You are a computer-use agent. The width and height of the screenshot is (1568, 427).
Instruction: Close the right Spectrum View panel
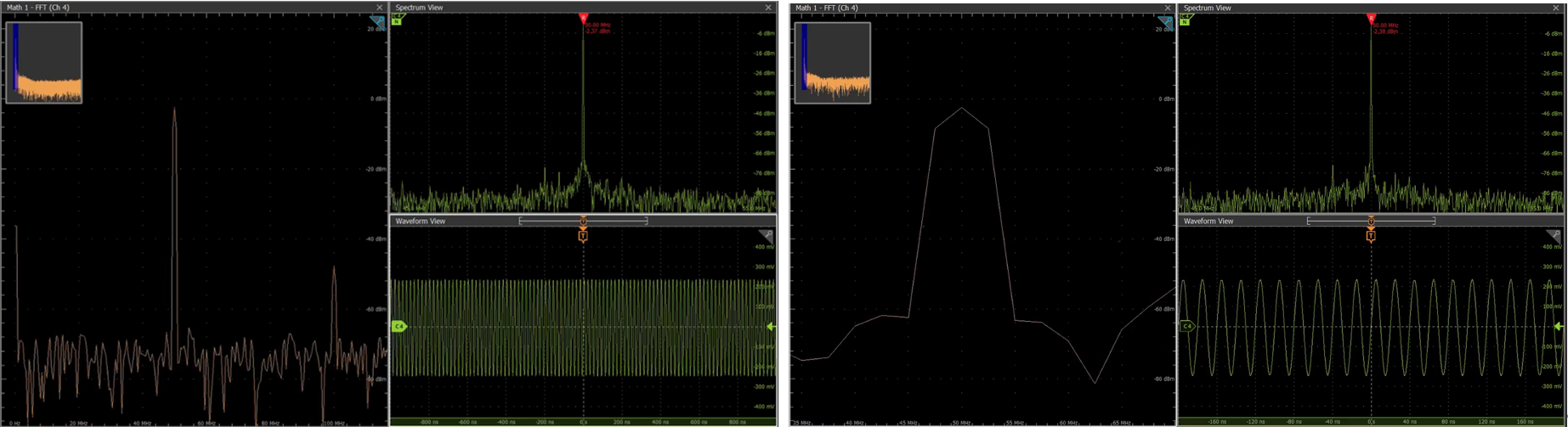coord(1557,8)
